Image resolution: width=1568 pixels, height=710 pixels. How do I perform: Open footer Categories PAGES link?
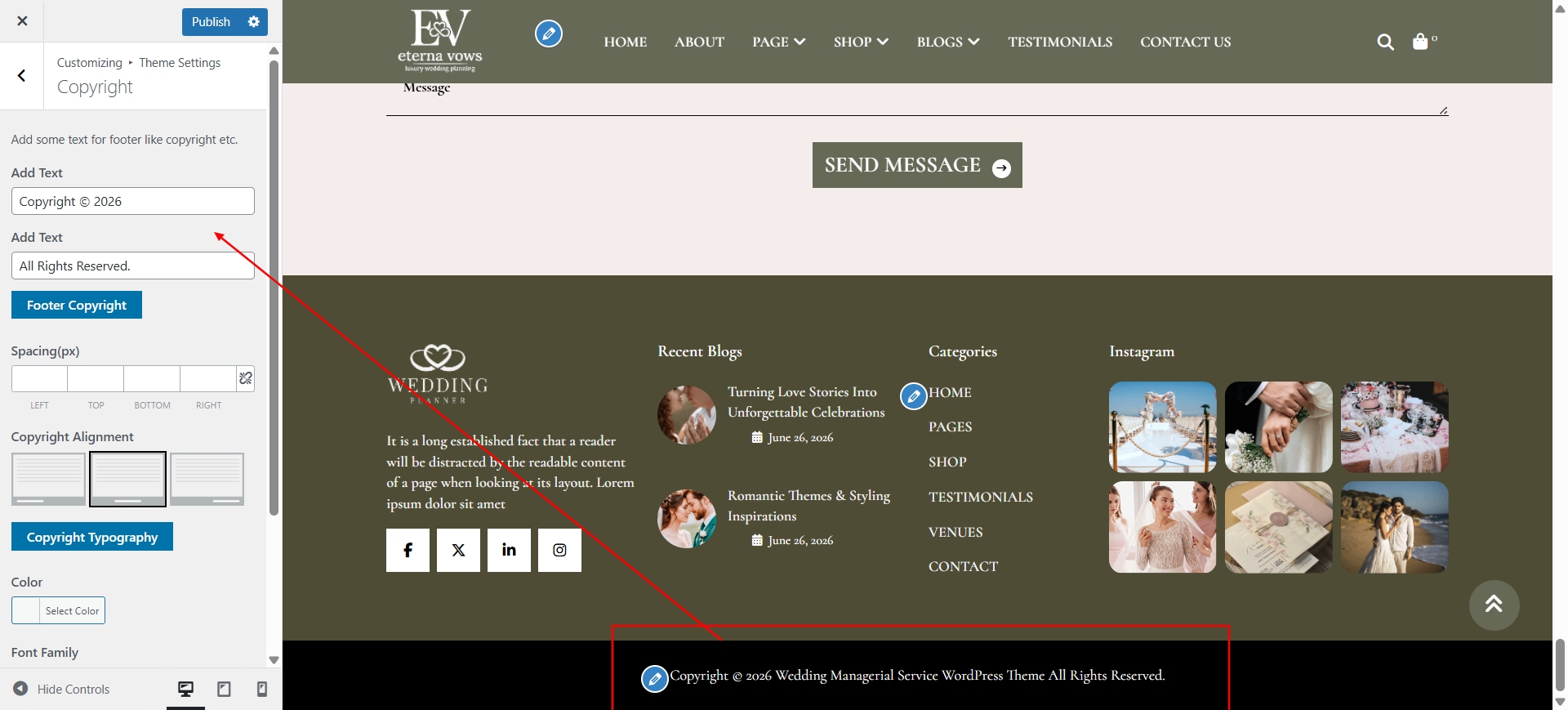(x=950, y=426)
